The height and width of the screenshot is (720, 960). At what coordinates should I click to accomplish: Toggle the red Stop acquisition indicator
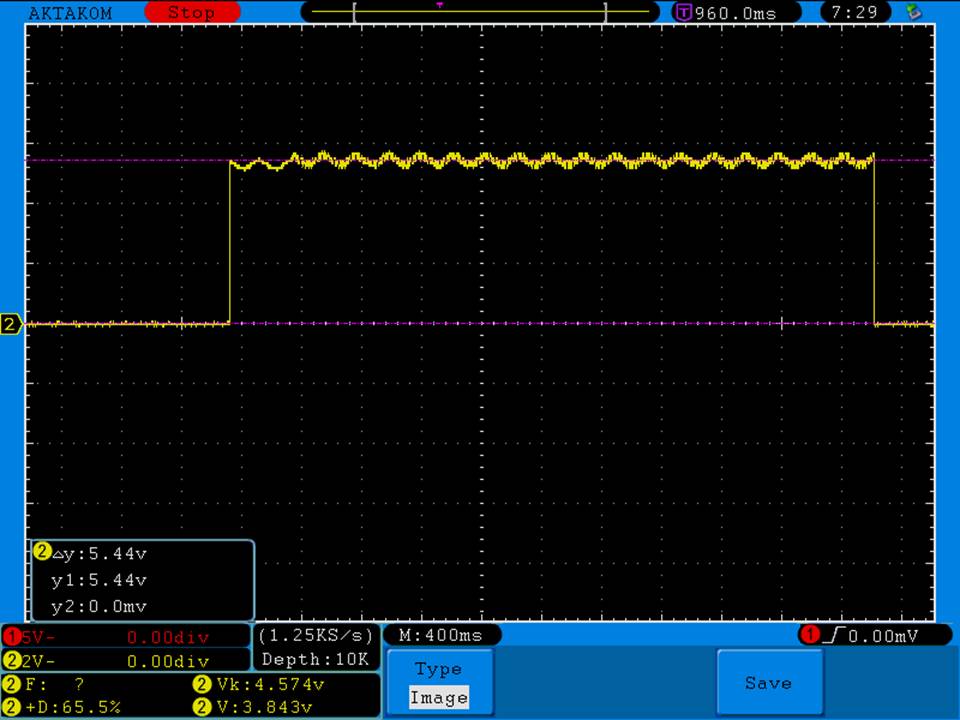click(192, 13)
